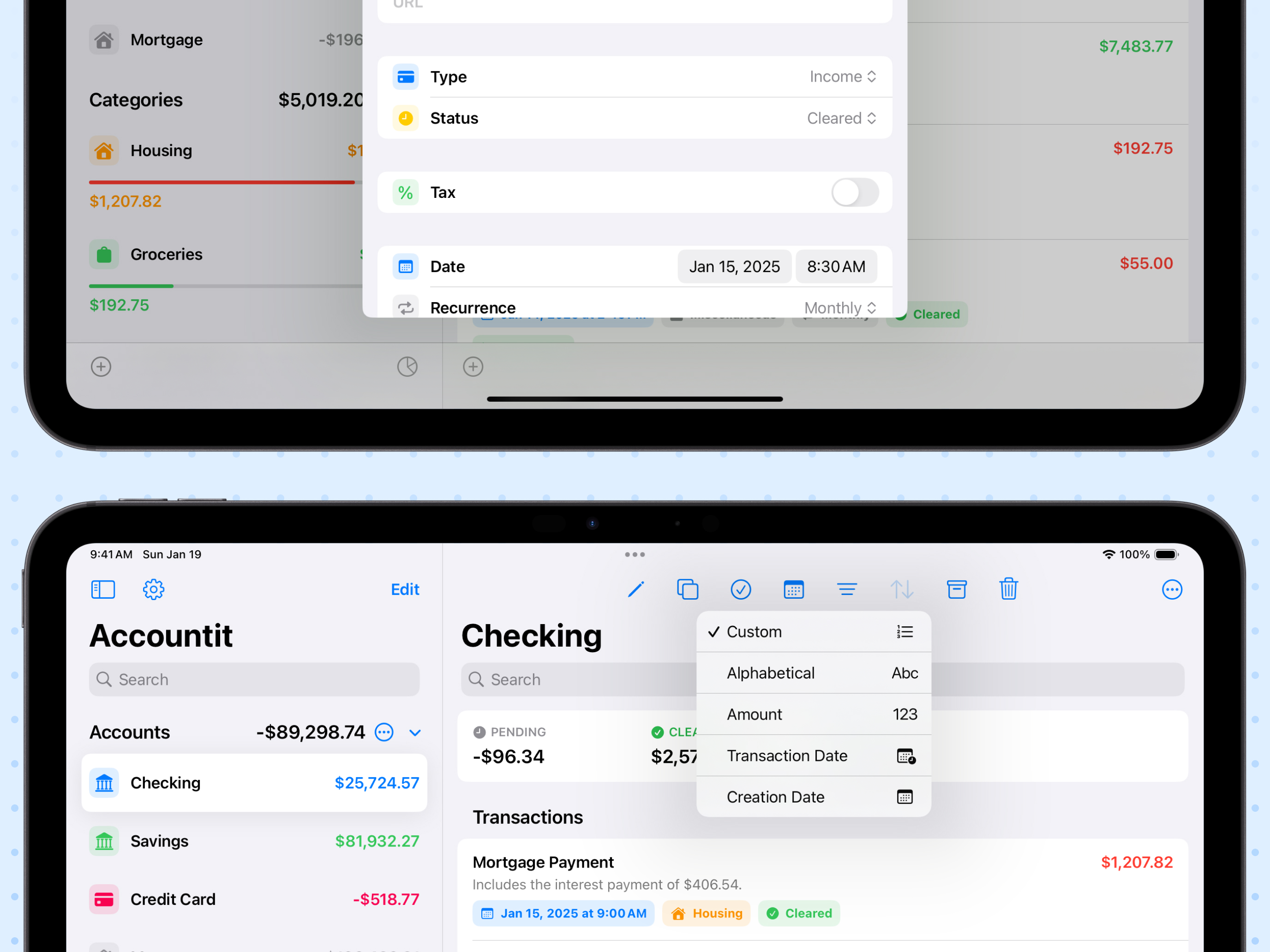The width and height of the screenshot is (1270, 952).
Task: Open the more options ellipsis in toolbar
Action: tap(1172, 589)
